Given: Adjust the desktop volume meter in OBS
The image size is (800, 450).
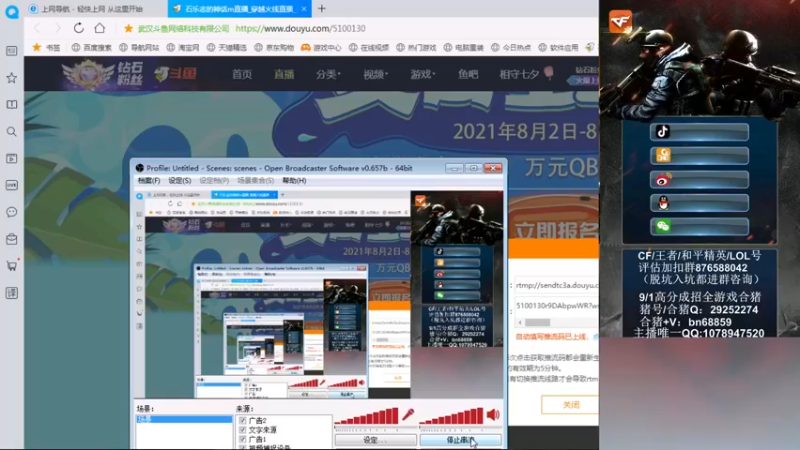Looking at the screenshot, I should [x=451, y=416].
